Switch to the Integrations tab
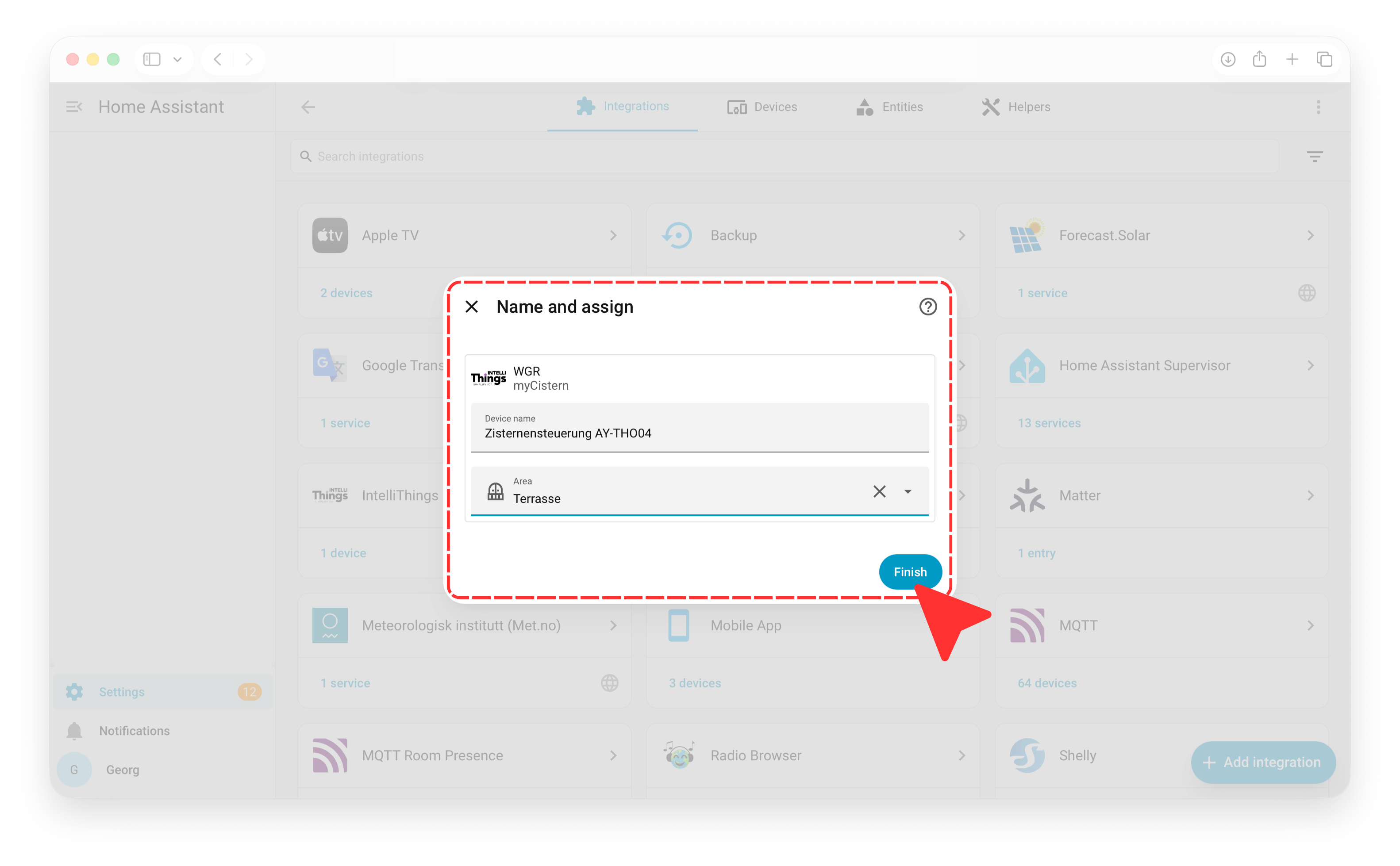This screenshot has height=866, width=1400. [622, 107]
